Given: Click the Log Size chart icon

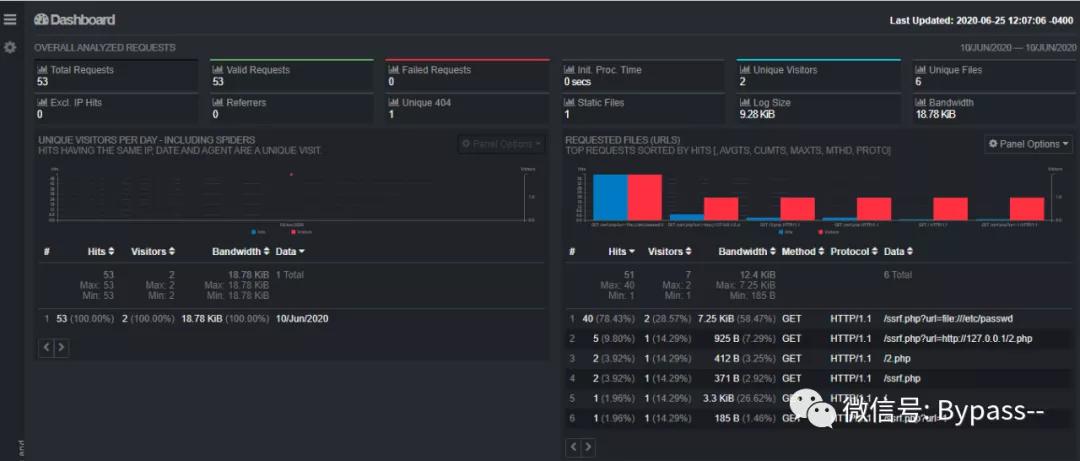Looking at the screenshot, I should point(745,103).
